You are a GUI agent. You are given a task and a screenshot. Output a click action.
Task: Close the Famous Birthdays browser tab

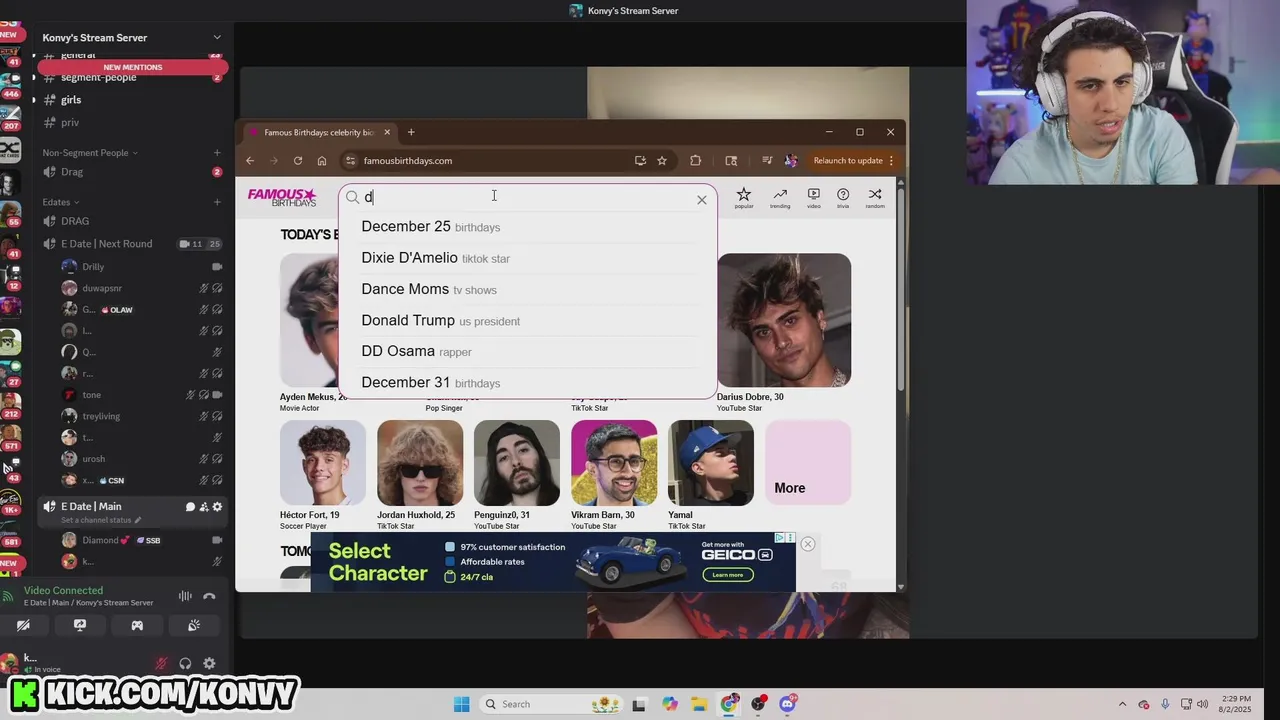[x=387, y=132]
